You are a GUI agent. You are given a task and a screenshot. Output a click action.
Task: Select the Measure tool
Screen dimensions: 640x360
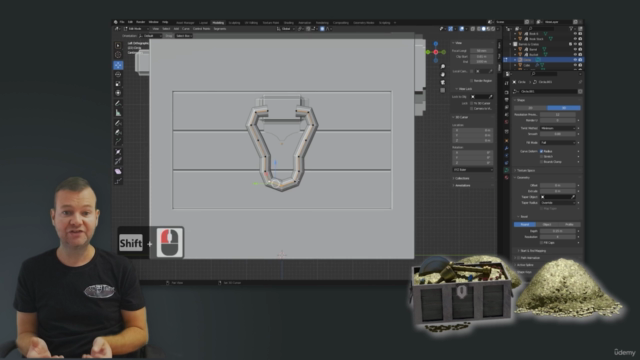coord(118,113)
